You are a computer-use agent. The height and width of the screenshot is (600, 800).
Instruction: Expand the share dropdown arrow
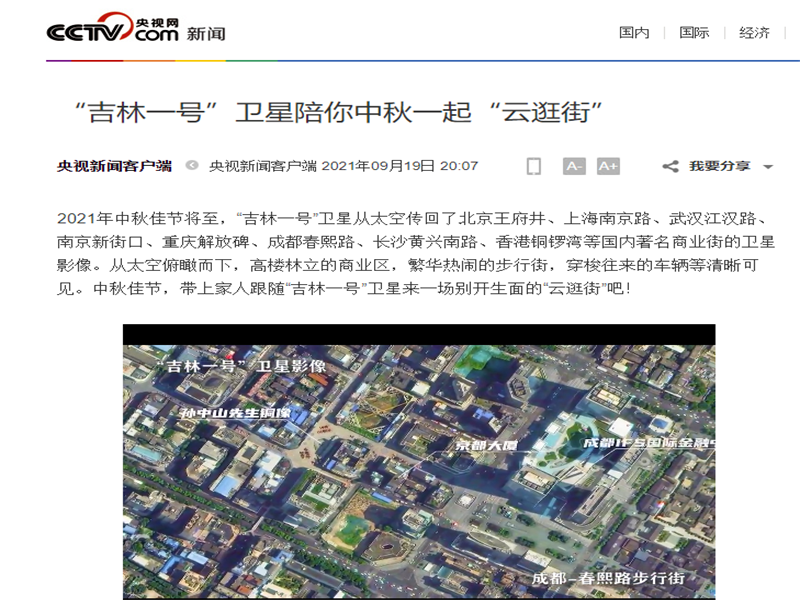pos(768,167)
